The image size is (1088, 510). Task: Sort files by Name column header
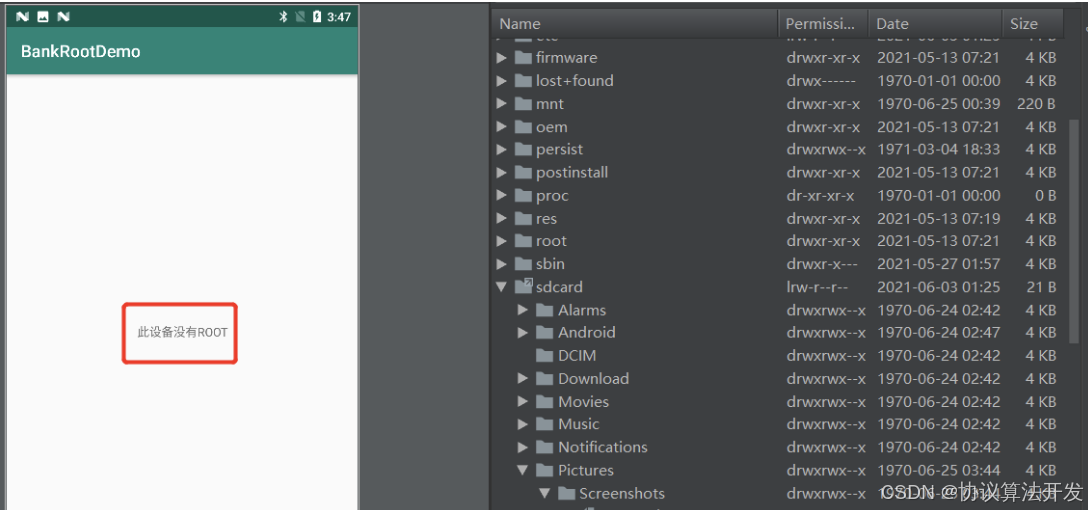click(x=635, y=24)
